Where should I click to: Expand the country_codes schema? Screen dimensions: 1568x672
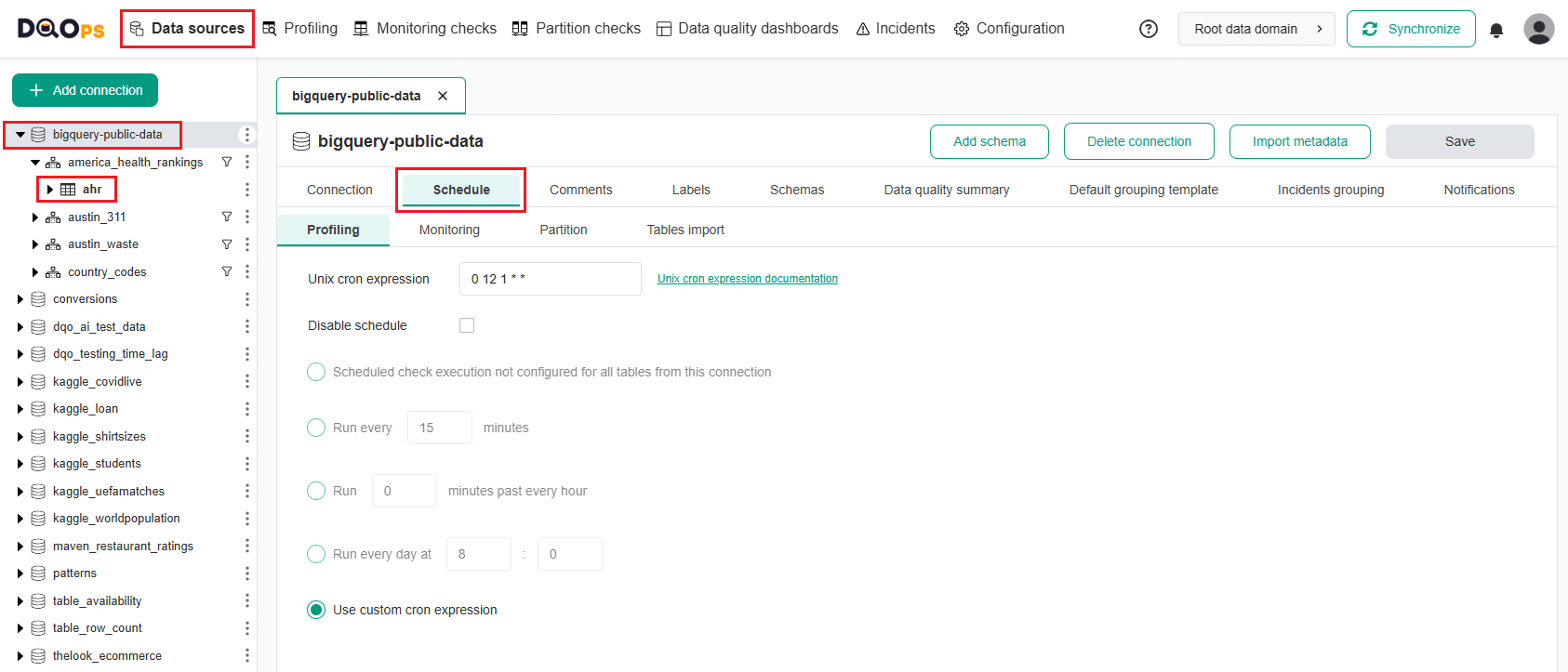click(x=35, y=271)
